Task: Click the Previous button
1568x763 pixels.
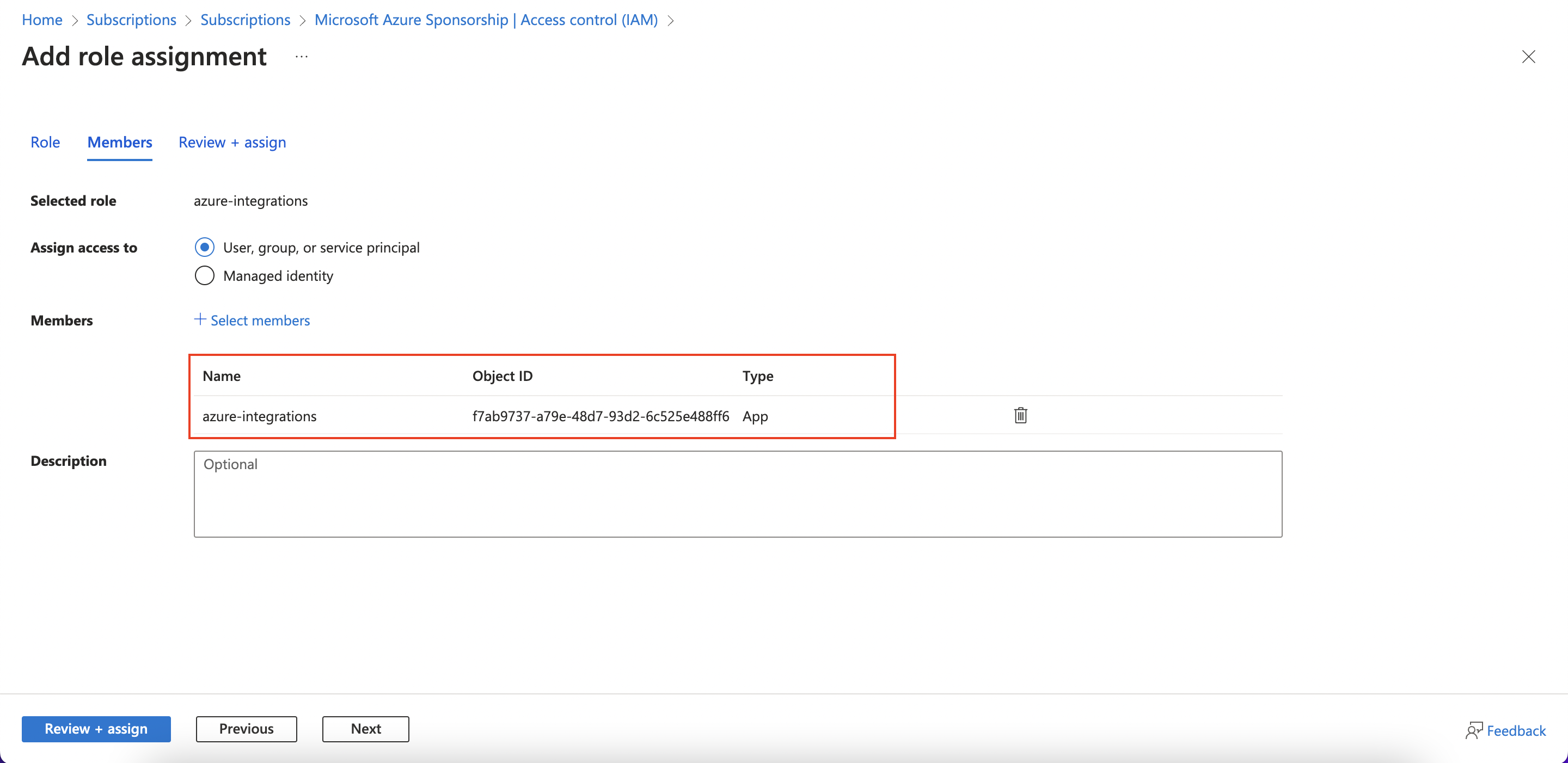Action: pos(246,728)
